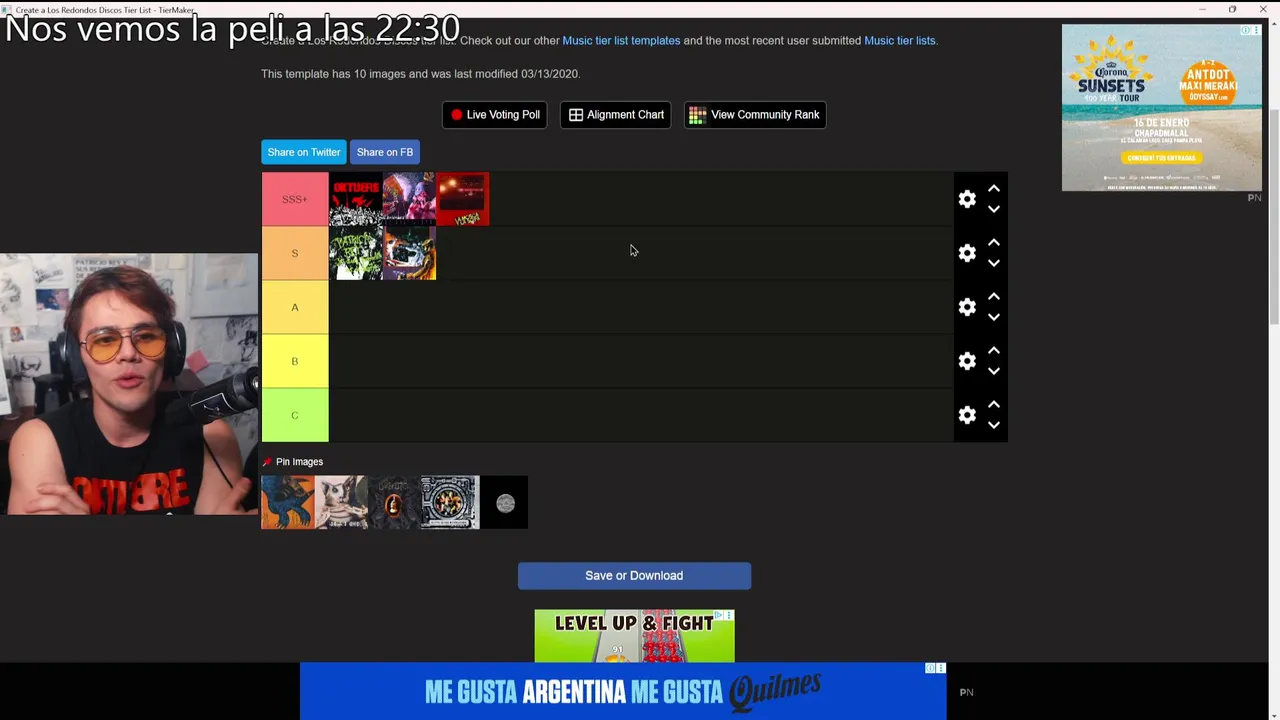Move C tier row up

pos(994,405)
